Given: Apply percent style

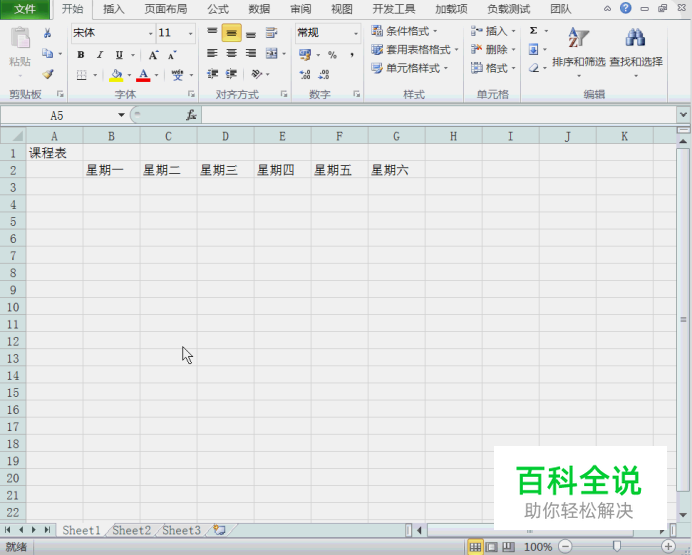Looking at the screenshot, I should (332, 55).
